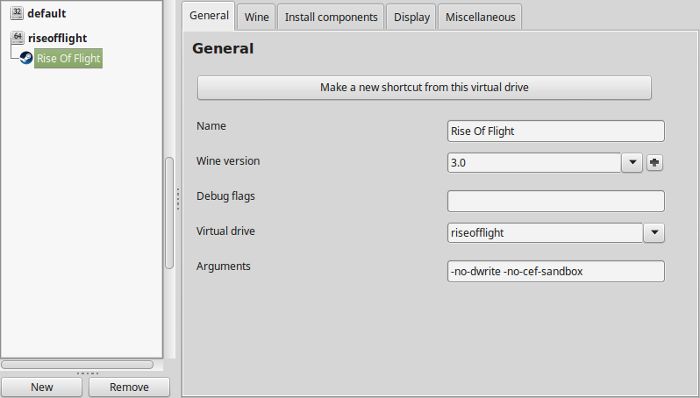Click the New button
The height and width of the screenshot is (398, 700).
click(x=42, y=387)
